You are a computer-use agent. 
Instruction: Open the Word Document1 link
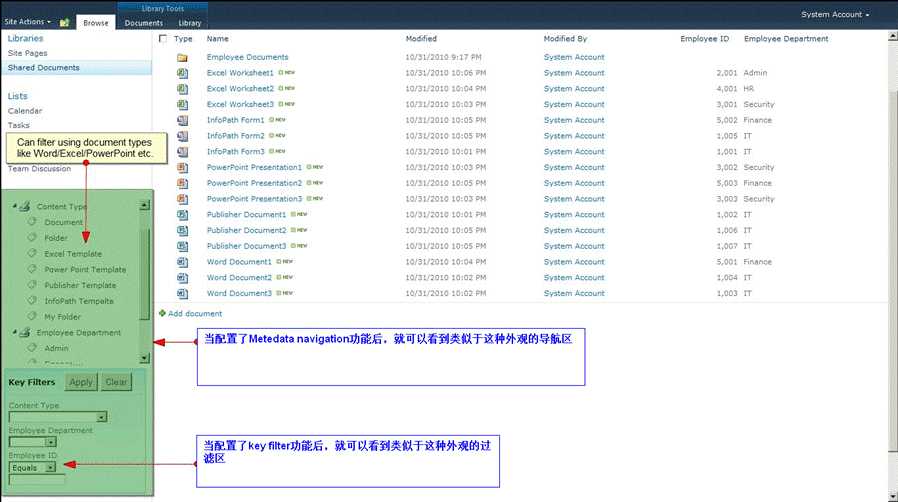pos(239,262)
